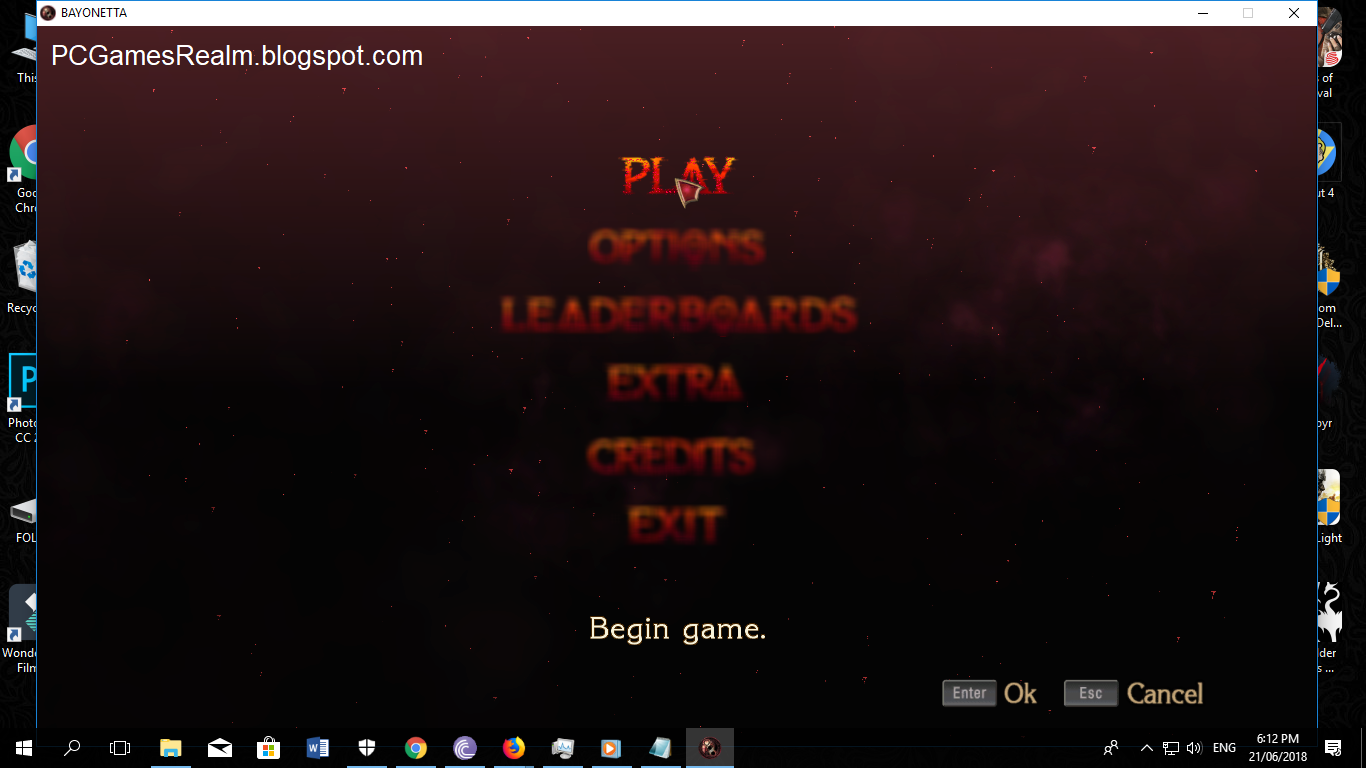
Task: Click the ENG language indicator
Action: [x=1224, y=748]
